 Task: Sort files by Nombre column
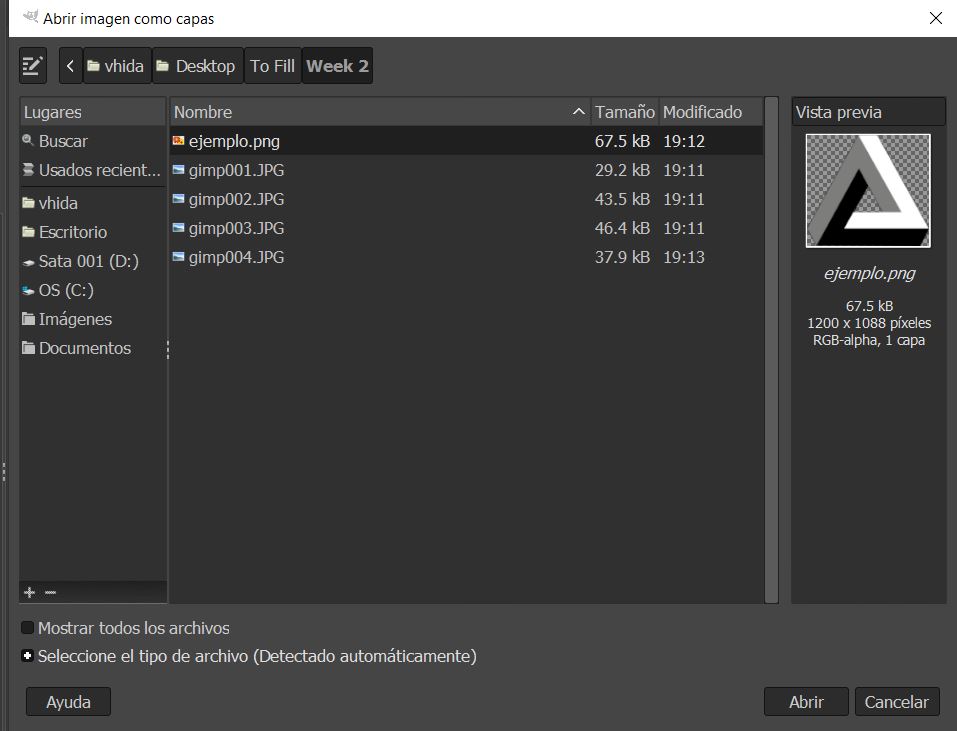pos(380,112)
